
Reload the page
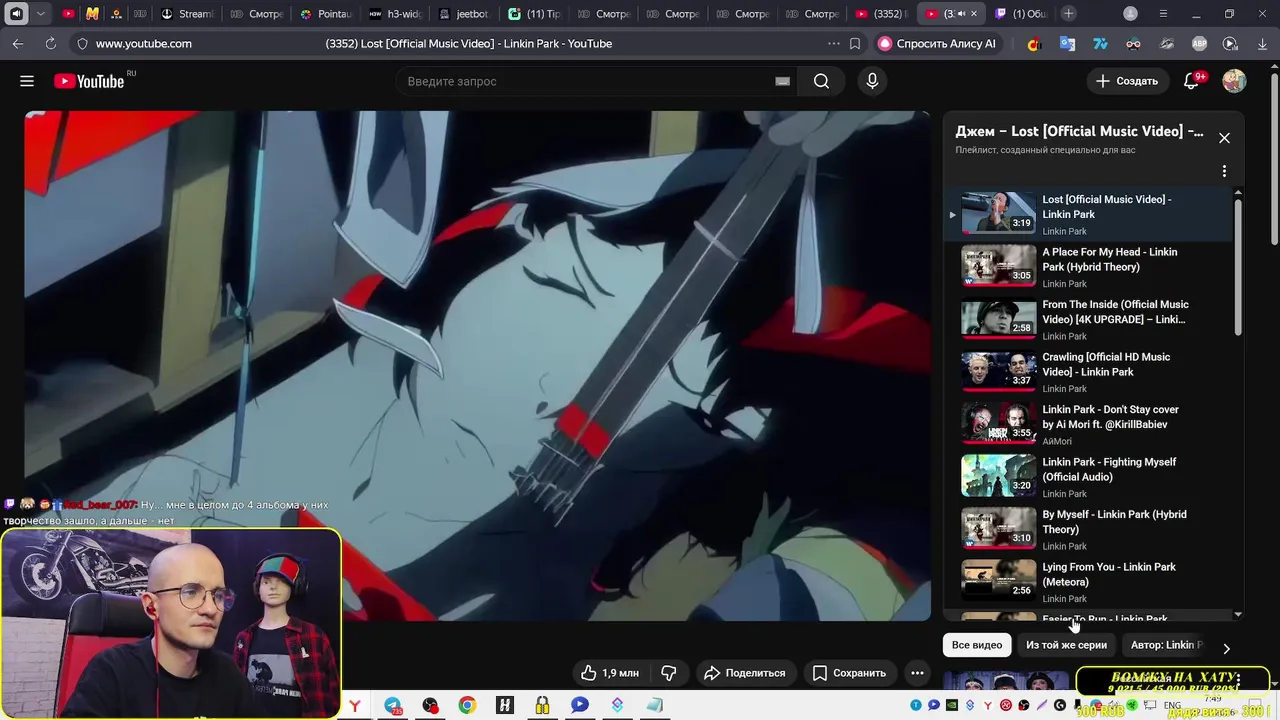coord(50,43)
